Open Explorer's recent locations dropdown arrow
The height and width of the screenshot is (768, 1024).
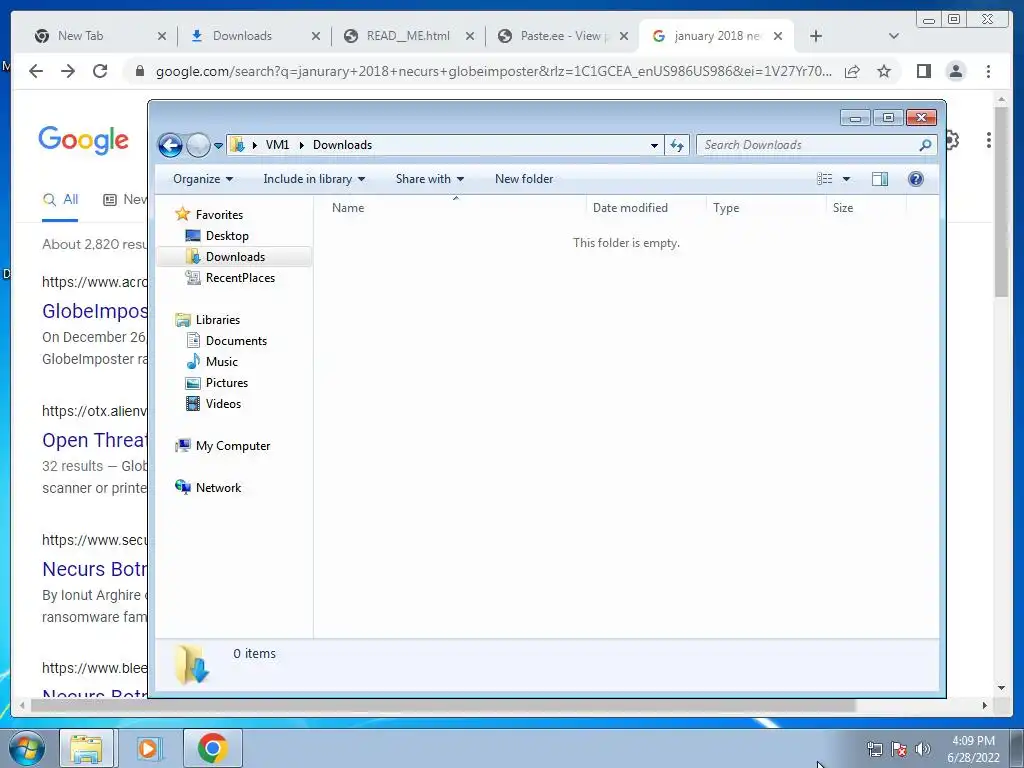click(218, 146)
